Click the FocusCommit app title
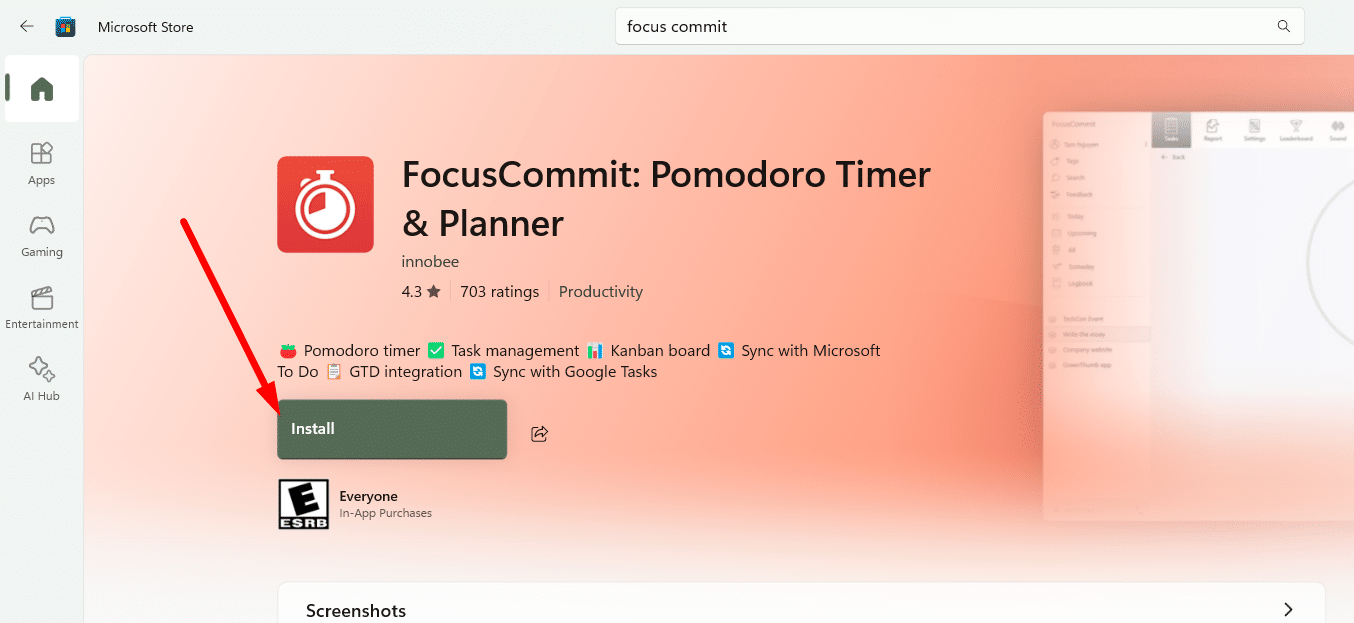The image size is (1354, 623). (666, 199)
